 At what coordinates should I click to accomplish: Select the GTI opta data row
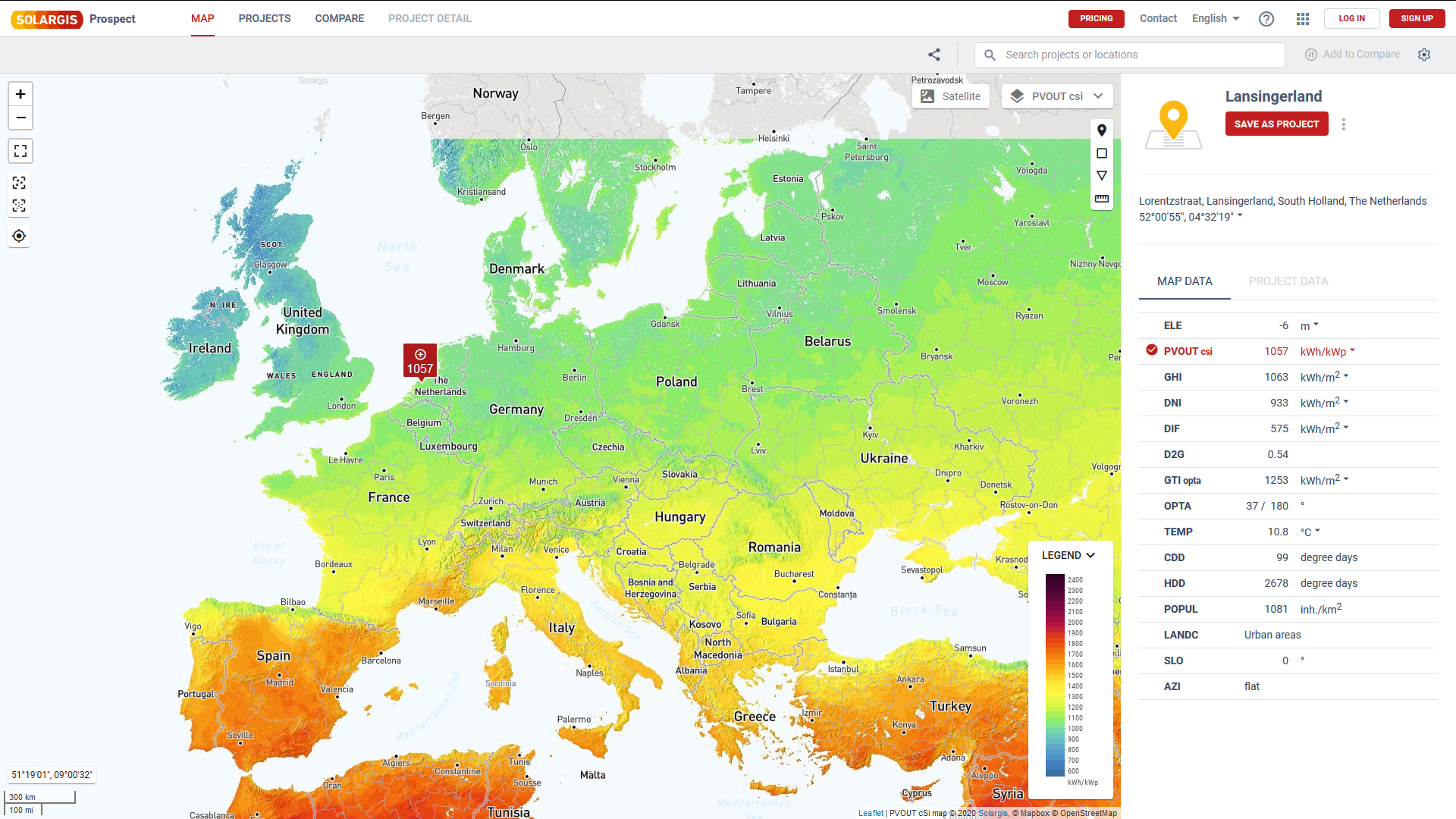[1288, 480]
